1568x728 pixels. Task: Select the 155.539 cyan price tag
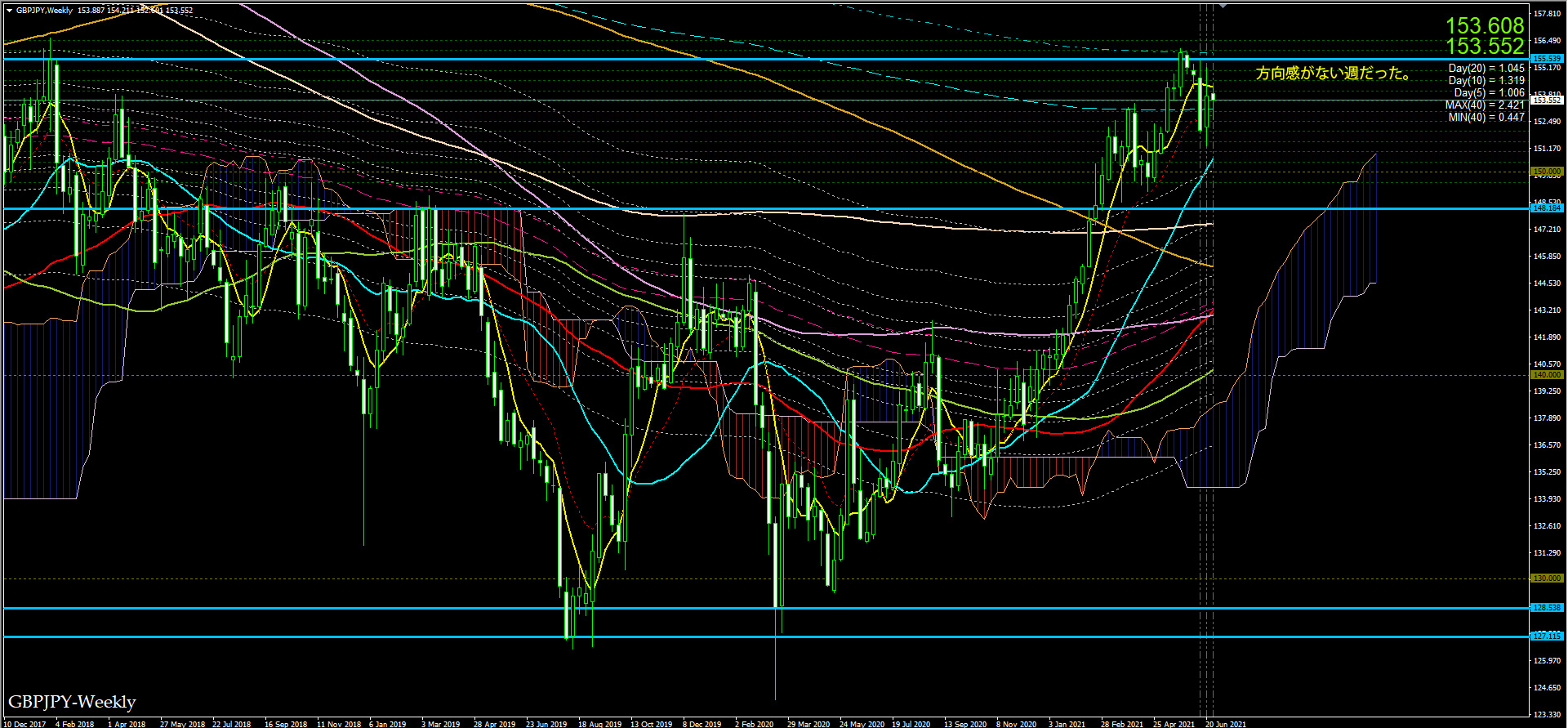[x=1548, y=59]
